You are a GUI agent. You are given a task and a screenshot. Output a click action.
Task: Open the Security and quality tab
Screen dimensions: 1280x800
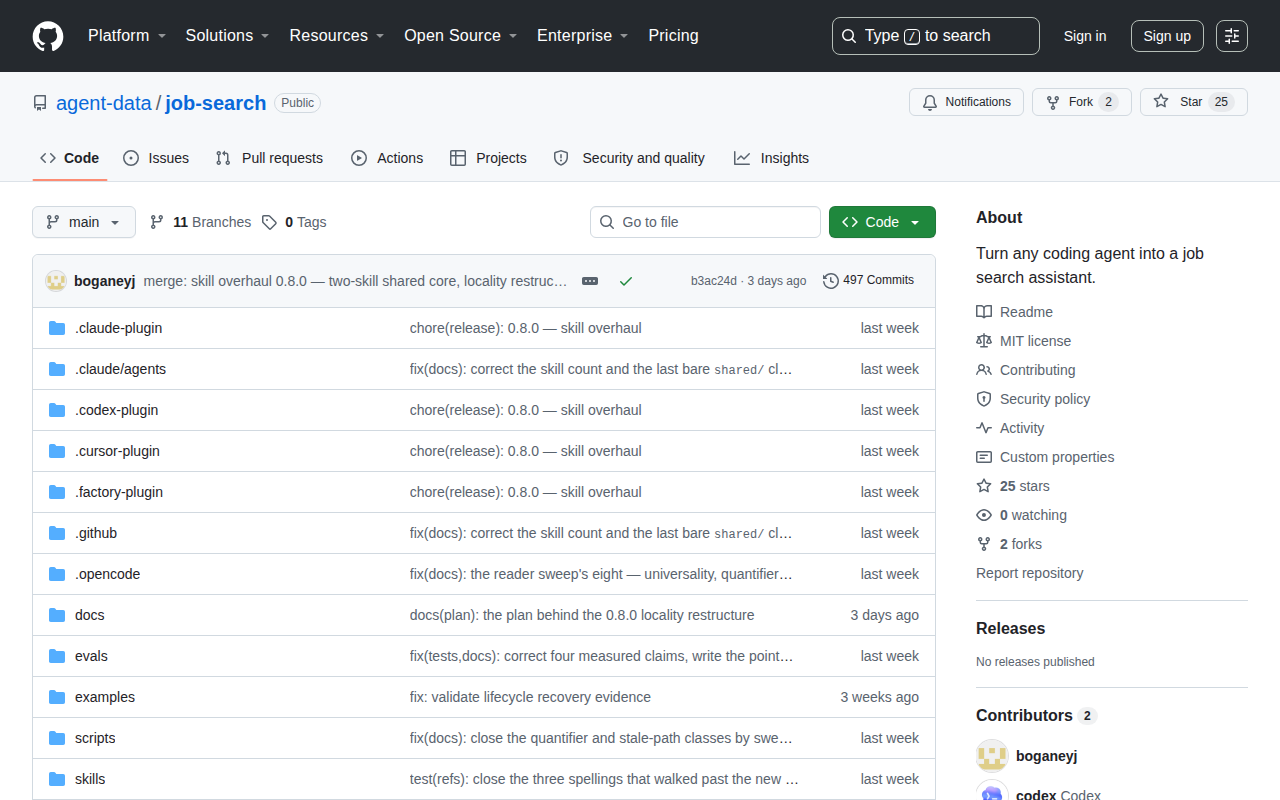click(x=629, y=158)
